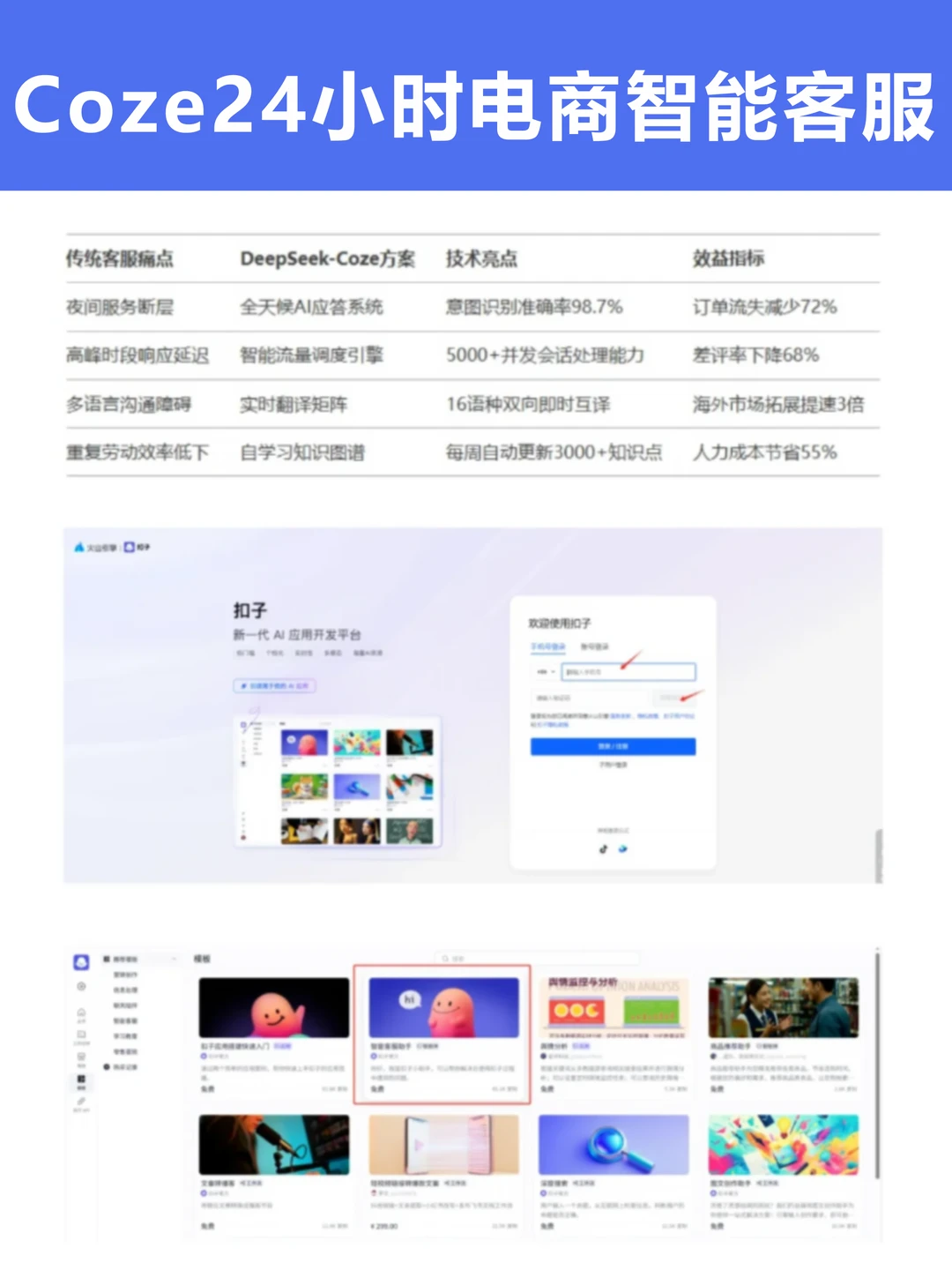Image resolution: width=952 pixels, height=1270 pixels.
Task: Click the login page vertical scrollbar
Action: point(878,855)
